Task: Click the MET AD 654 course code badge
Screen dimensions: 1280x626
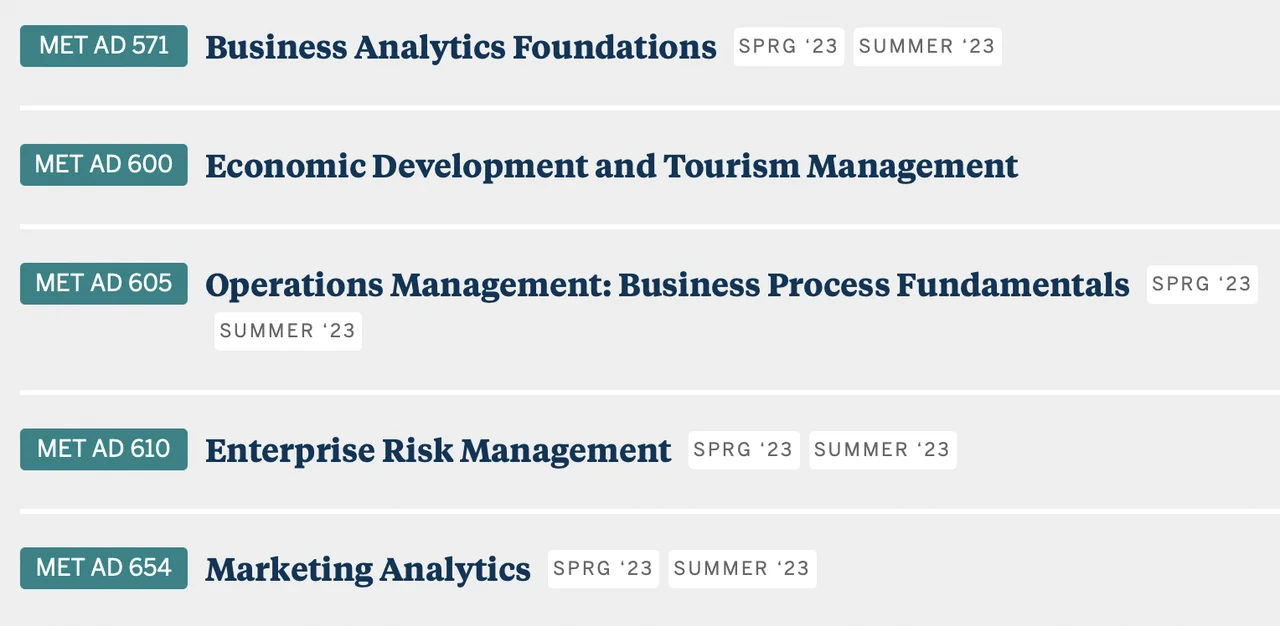Action: pyautogui.click(x=104, y=568)
